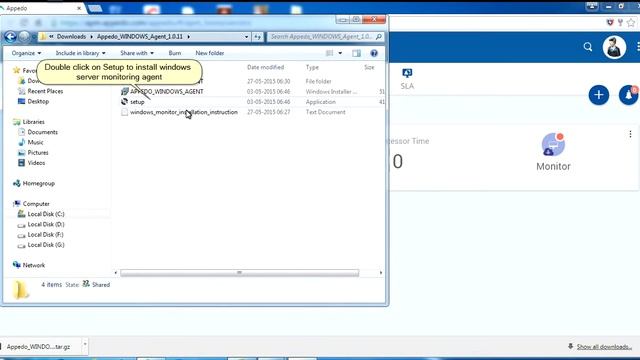Screen dimensions: 640x360
Task: Sort by Type column header
Action: click(x=312, y=67)
